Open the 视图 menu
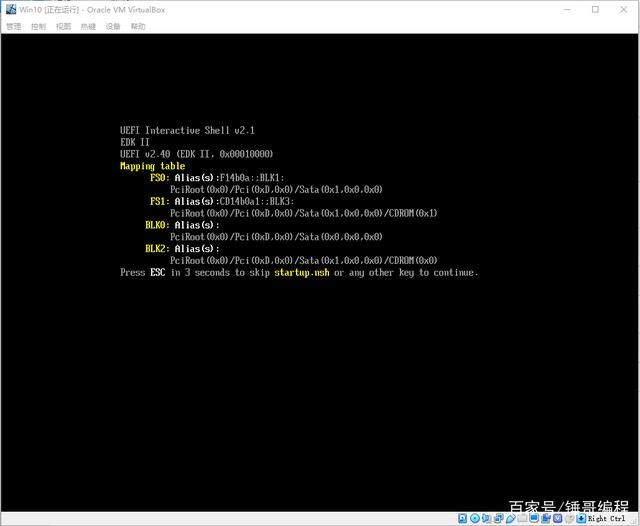Image resolution: width=640 pixels, height=526 pixels. (63, 27)
